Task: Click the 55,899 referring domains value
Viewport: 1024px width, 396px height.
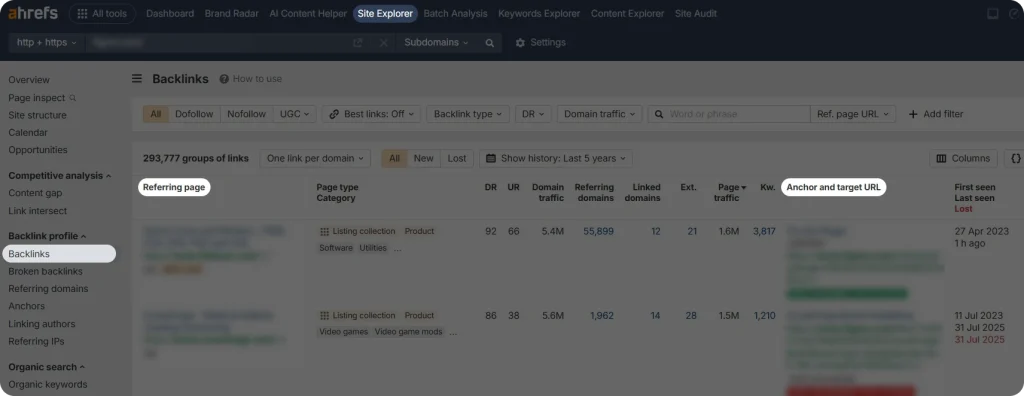Action: pyautogui.click(x=598, y=231)
